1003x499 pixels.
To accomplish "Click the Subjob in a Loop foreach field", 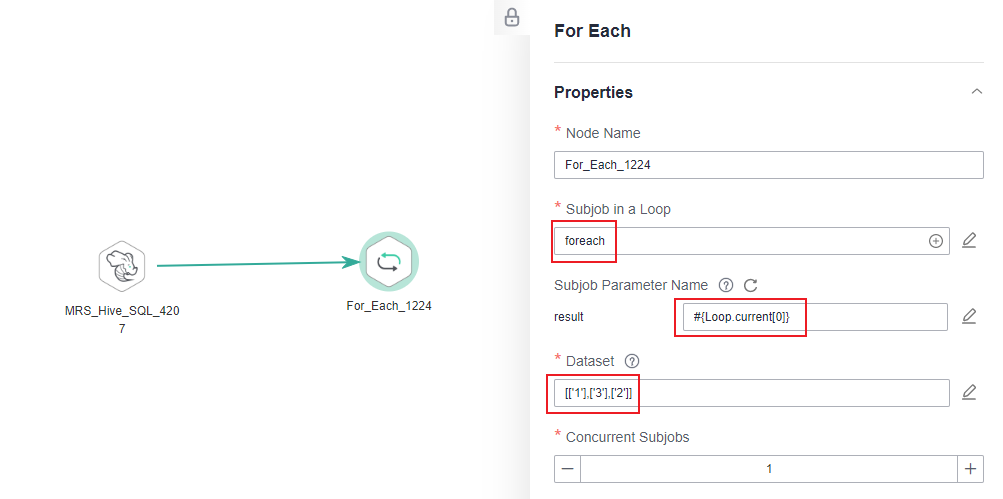I will (740, 241).
